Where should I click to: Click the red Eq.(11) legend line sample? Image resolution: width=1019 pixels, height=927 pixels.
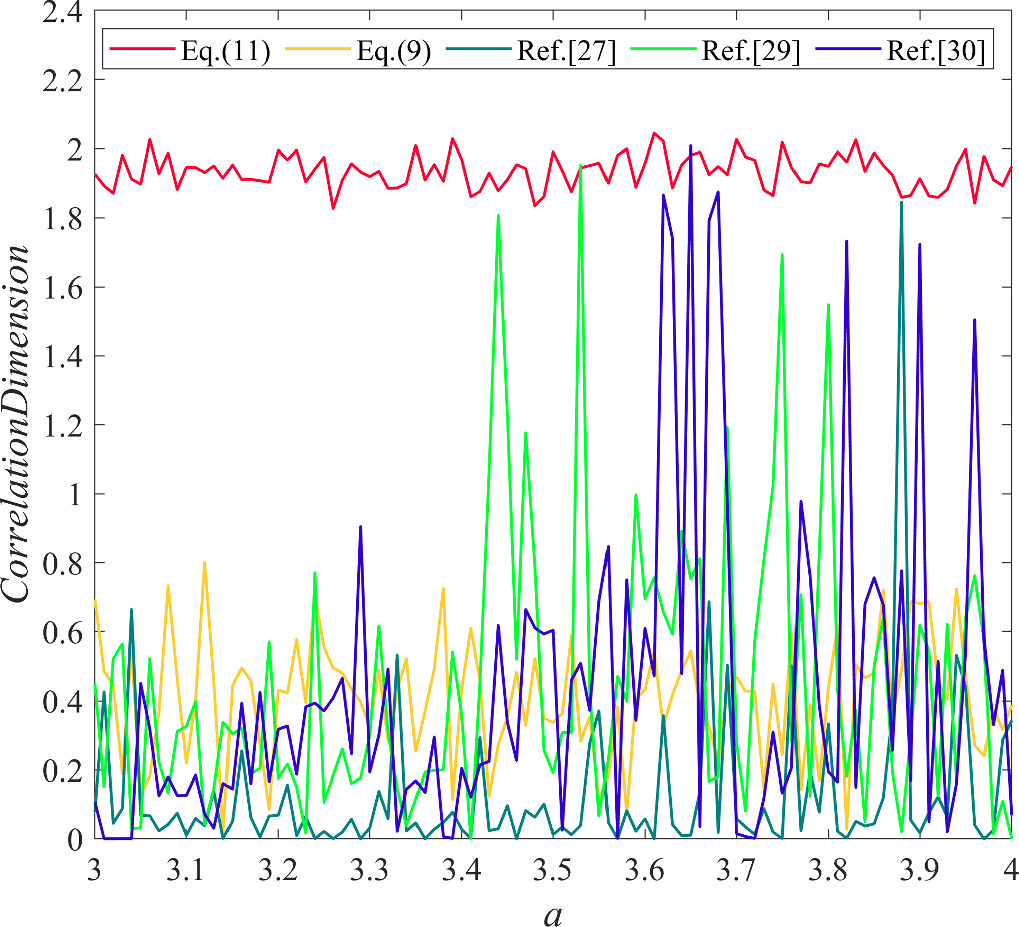(x=142, y=49)
